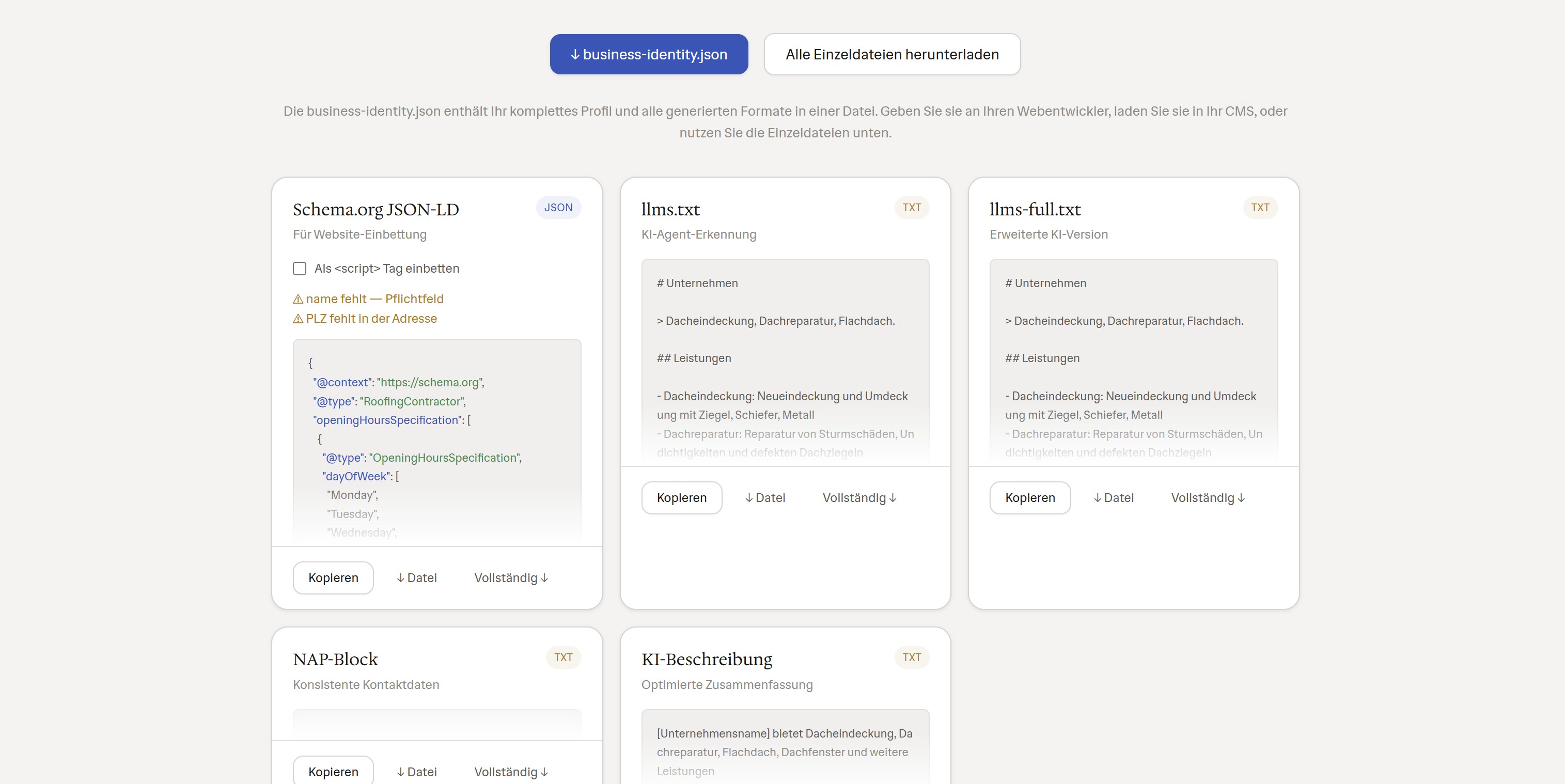Copy the llms.txt content
This screenshot has width=1565, height=784.
pos(682,498)
